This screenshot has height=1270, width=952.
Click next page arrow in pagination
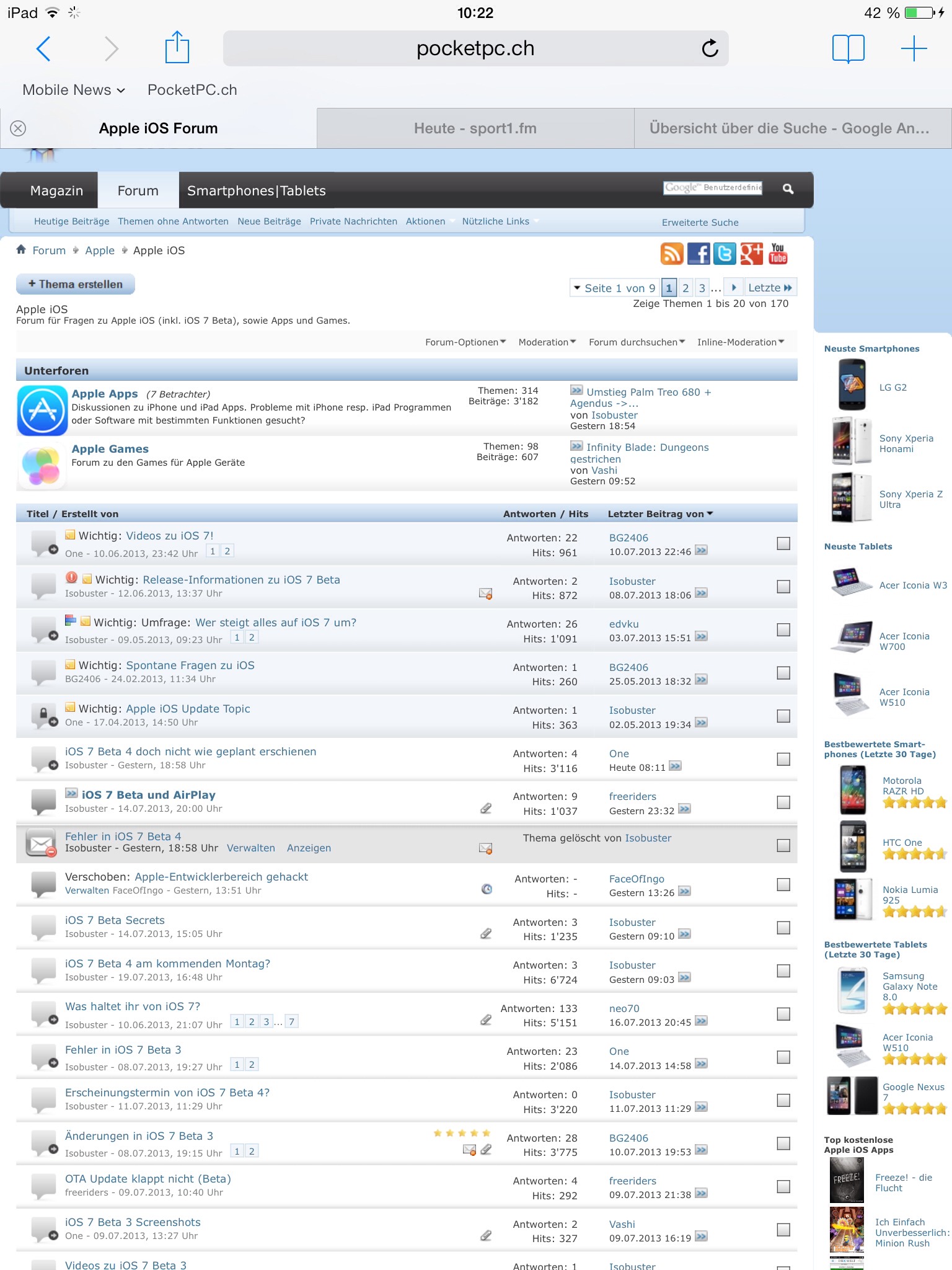[x=733, y=288]
